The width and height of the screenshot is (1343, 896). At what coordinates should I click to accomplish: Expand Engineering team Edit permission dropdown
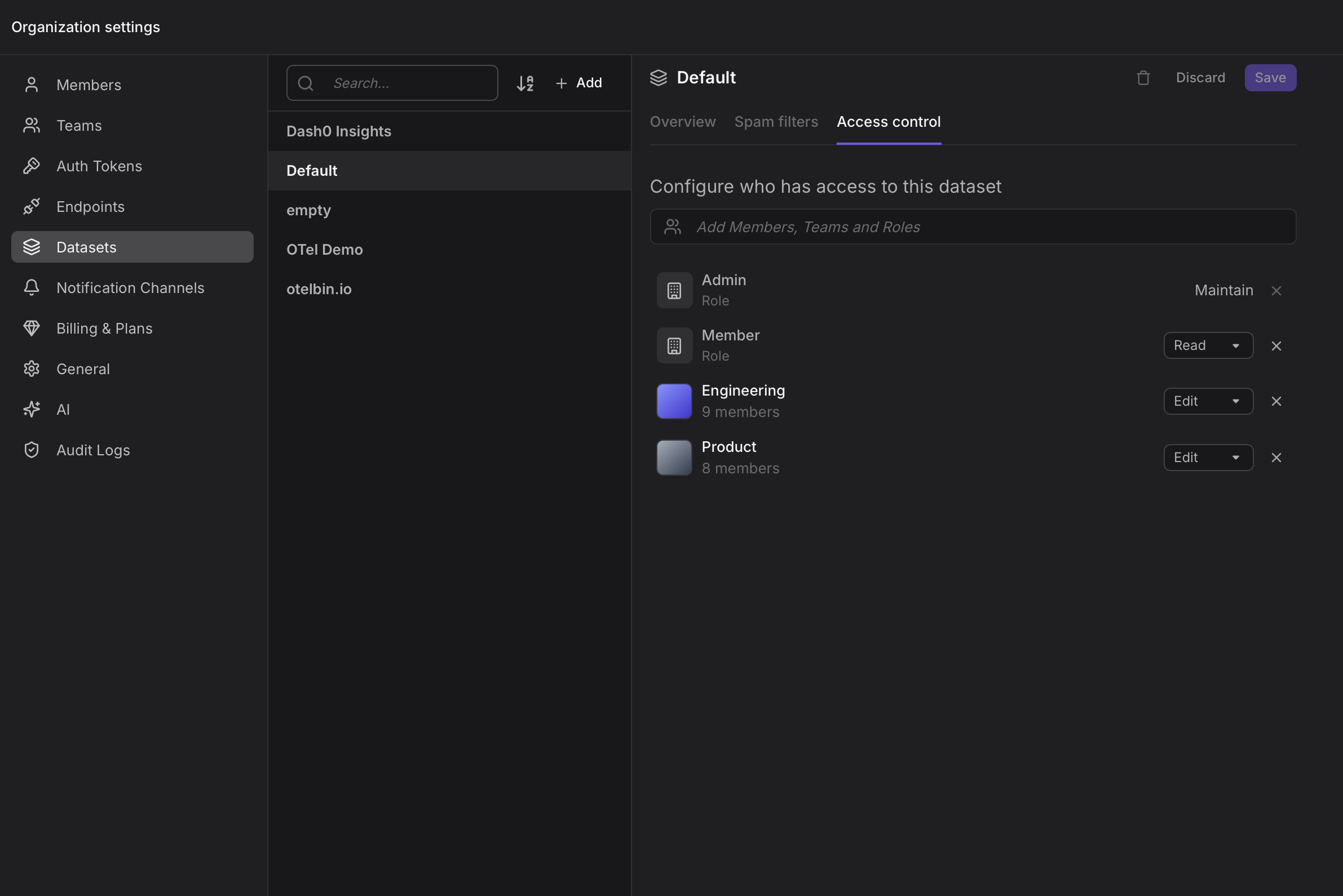tap(1208, 401)
